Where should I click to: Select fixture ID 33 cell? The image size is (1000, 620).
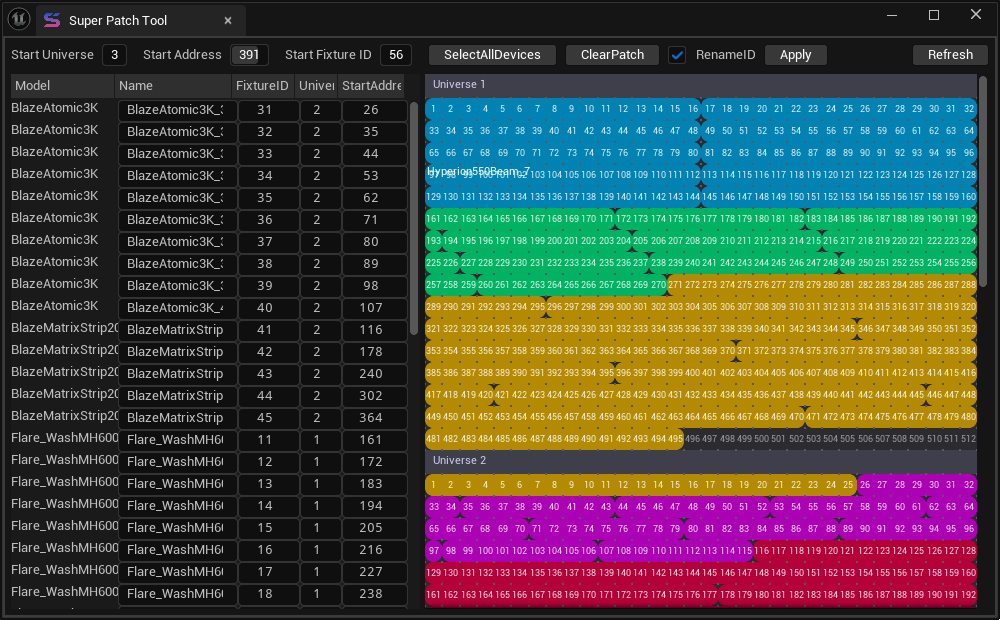pos(265,154)
